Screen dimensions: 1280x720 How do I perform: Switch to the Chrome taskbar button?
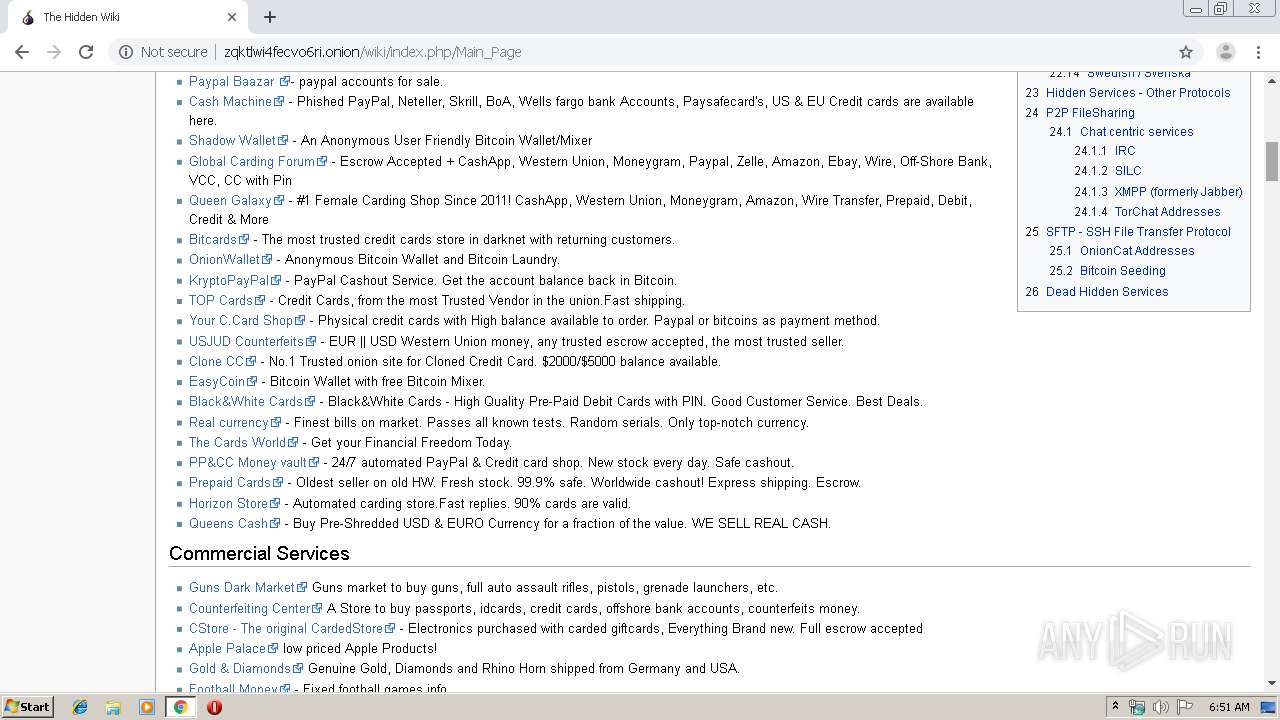click(180, 707)
